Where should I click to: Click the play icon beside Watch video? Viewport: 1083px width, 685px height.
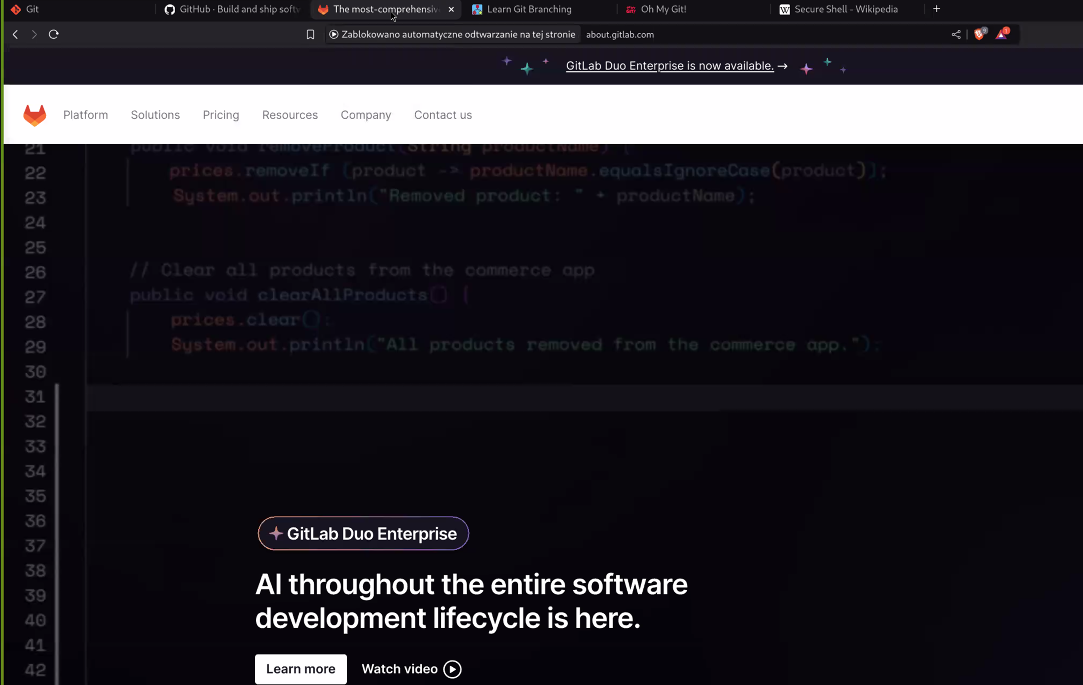(452, 669)
